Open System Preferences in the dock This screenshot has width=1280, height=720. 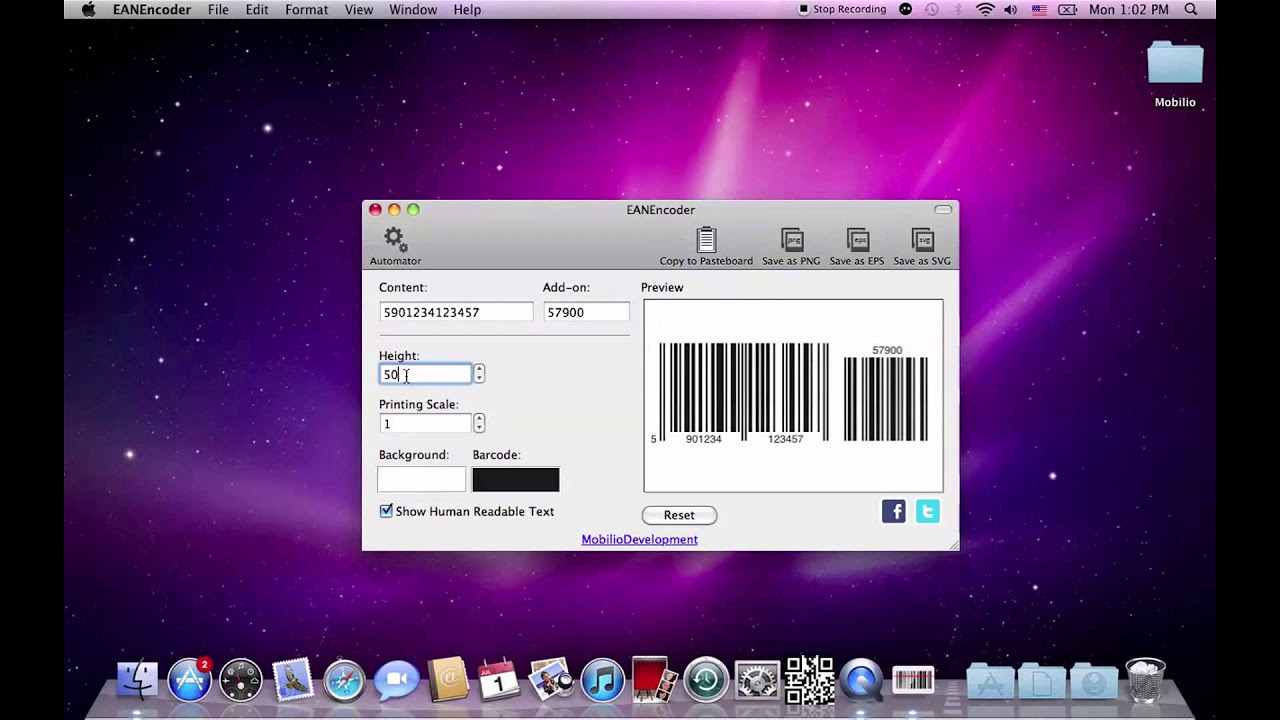click(x=757, y=680)
